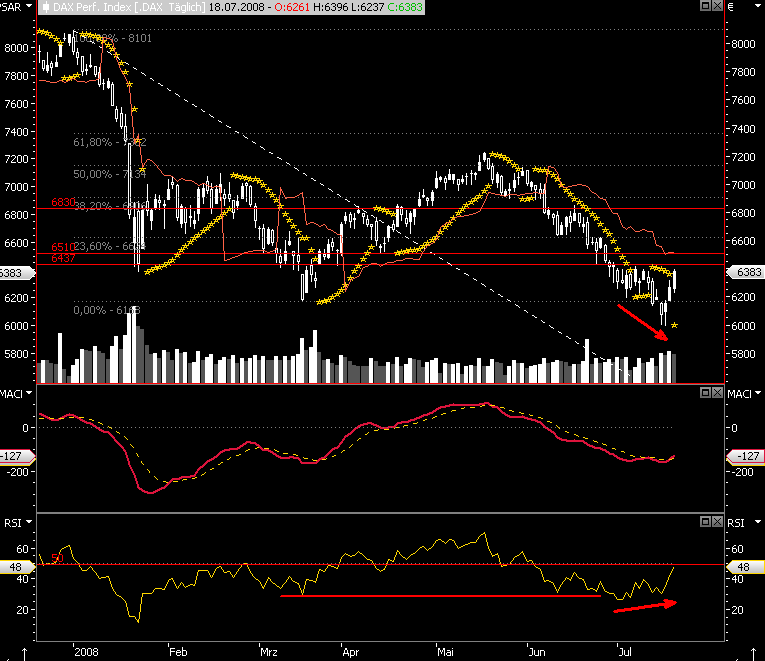Screen dimensions: 765x661
Task: Click the H:6396 high value in header
Action: pos(330,7)
